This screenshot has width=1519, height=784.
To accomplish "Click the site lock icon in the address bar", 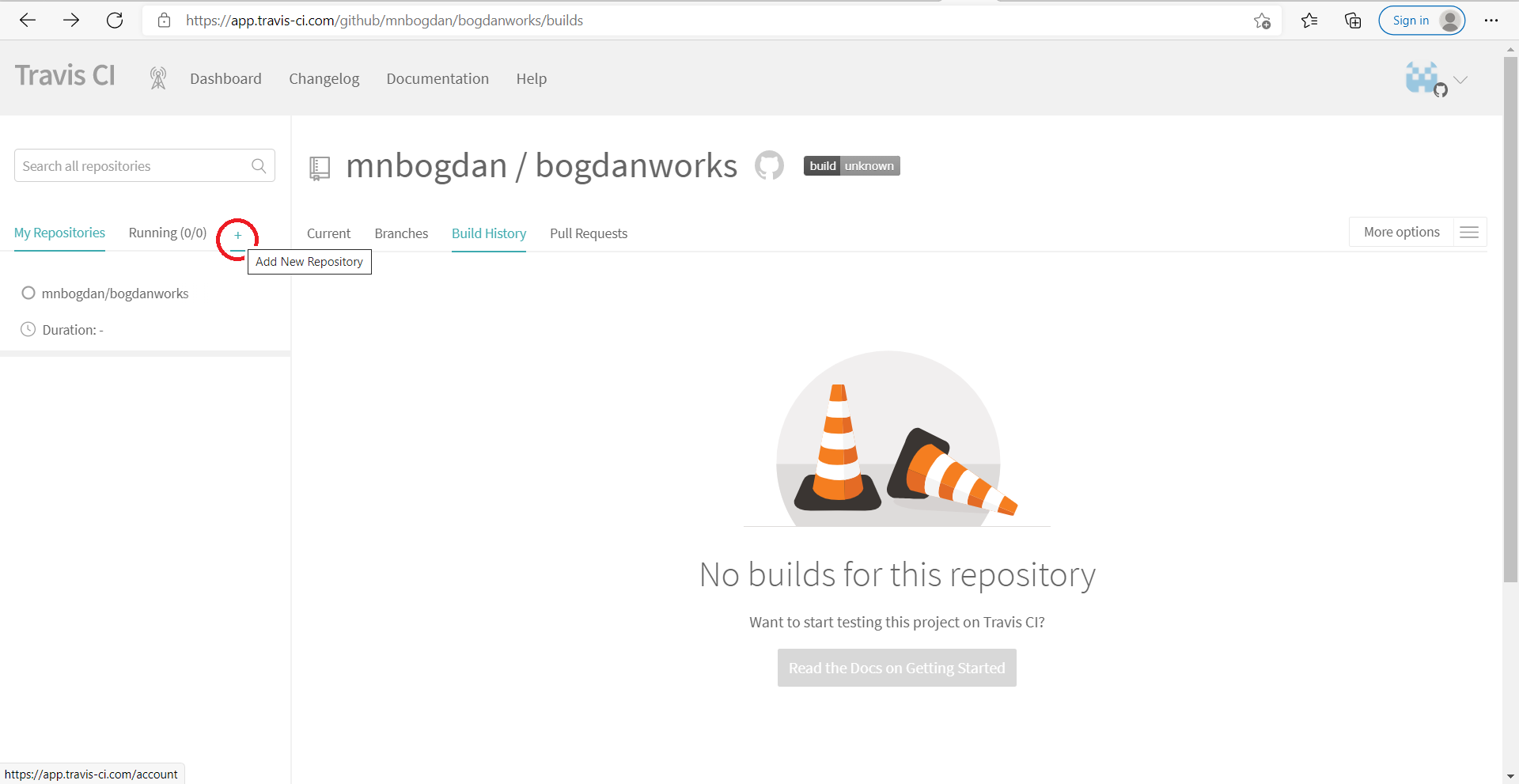I will (165, 21).
